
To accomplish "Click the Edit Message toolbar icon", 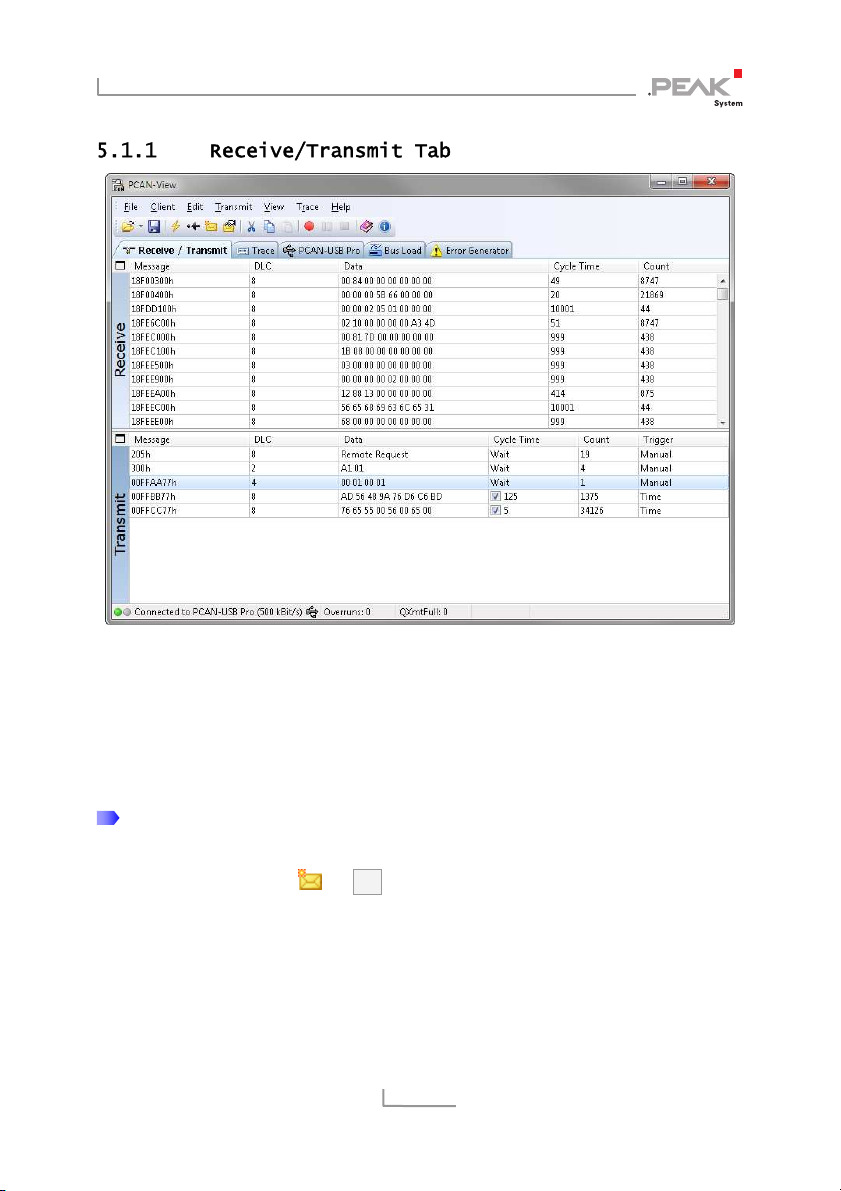I will (229, 226).
